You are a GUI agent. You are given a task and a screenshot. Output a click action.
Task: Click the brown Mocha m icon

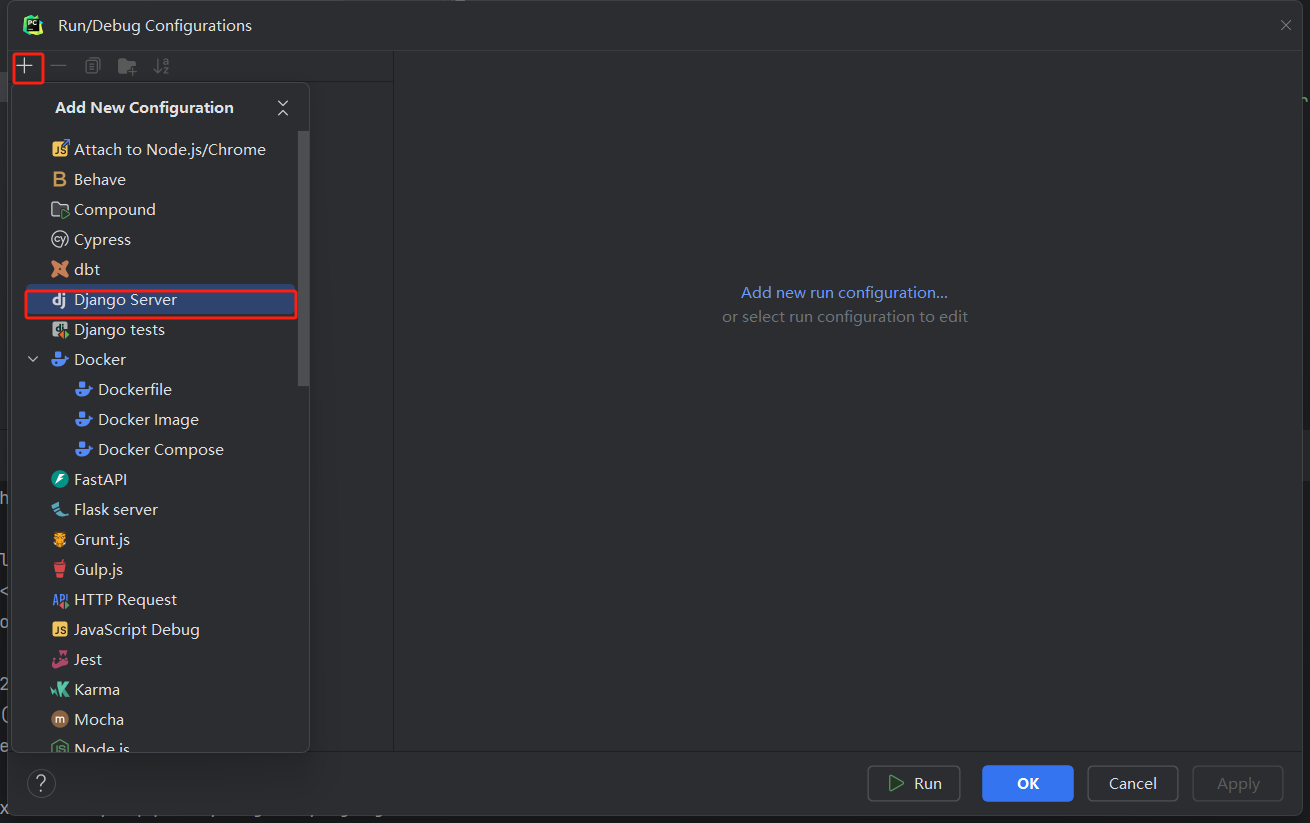(60, 719)
